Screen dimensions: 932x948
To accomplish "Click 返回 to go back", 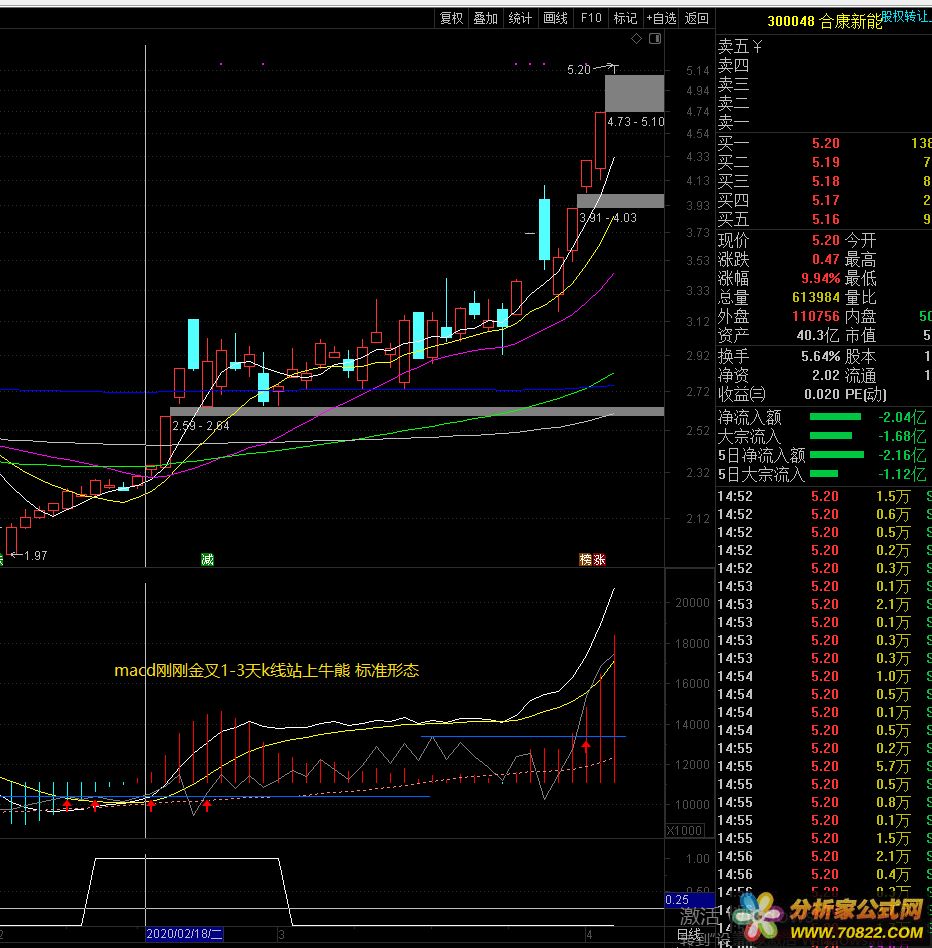I will coord(697,18).
